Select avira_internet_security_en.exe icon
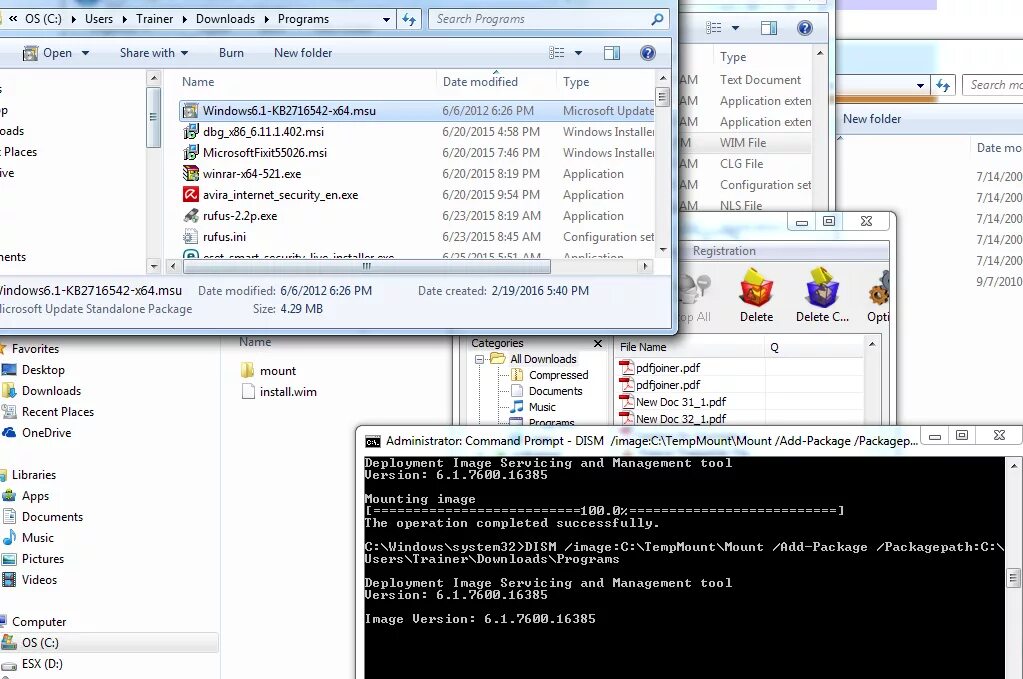 [x=191, y=194]
